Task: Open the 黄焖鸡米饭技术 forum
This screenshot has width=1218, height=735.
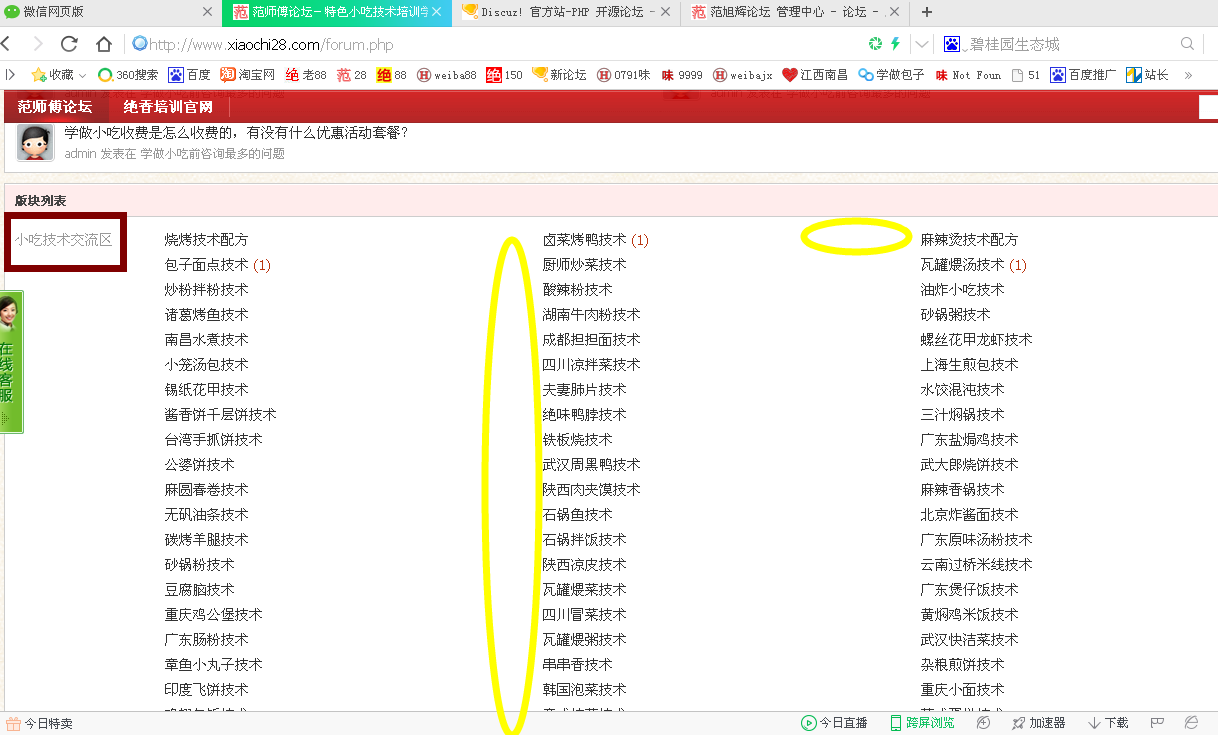Action: (969, 615)
